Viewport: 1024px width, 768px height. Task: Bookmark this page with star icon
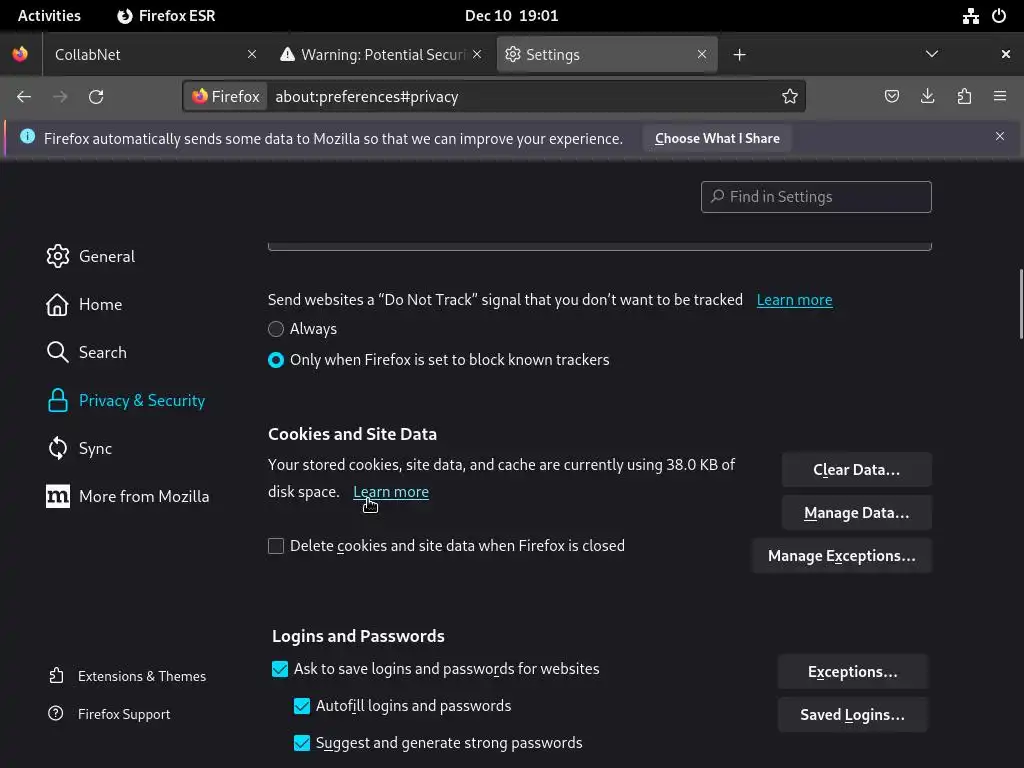pyautogui.click(x=790, y=97)
